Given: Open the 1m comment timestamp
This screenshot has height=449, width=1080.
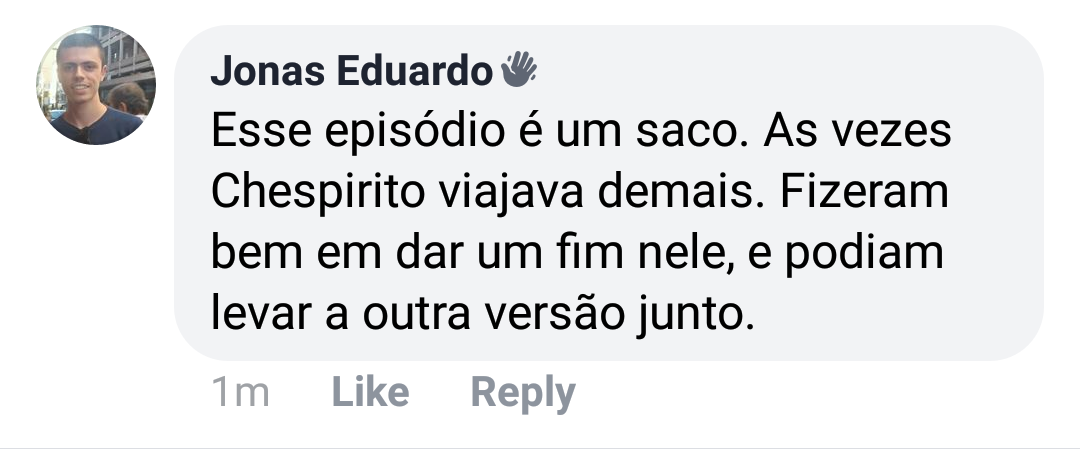Looking at the screenshot, I should pyautogui.click(x=240, y=393).
